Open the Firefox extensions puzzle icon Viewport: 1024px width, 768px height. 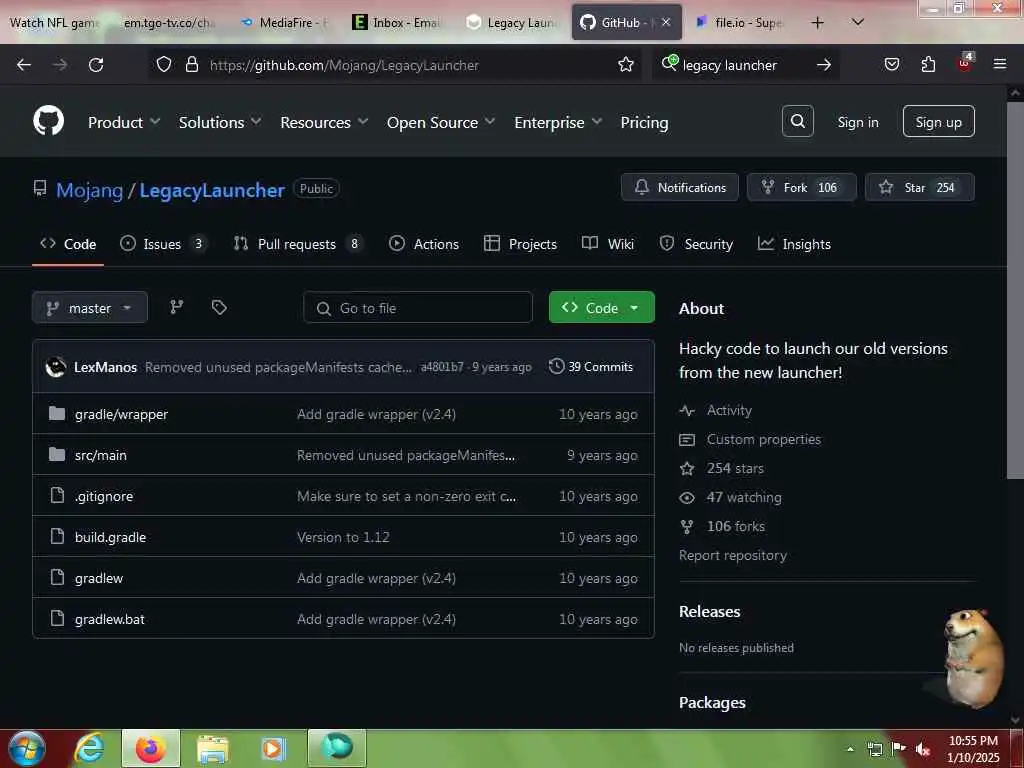(928, 65)
